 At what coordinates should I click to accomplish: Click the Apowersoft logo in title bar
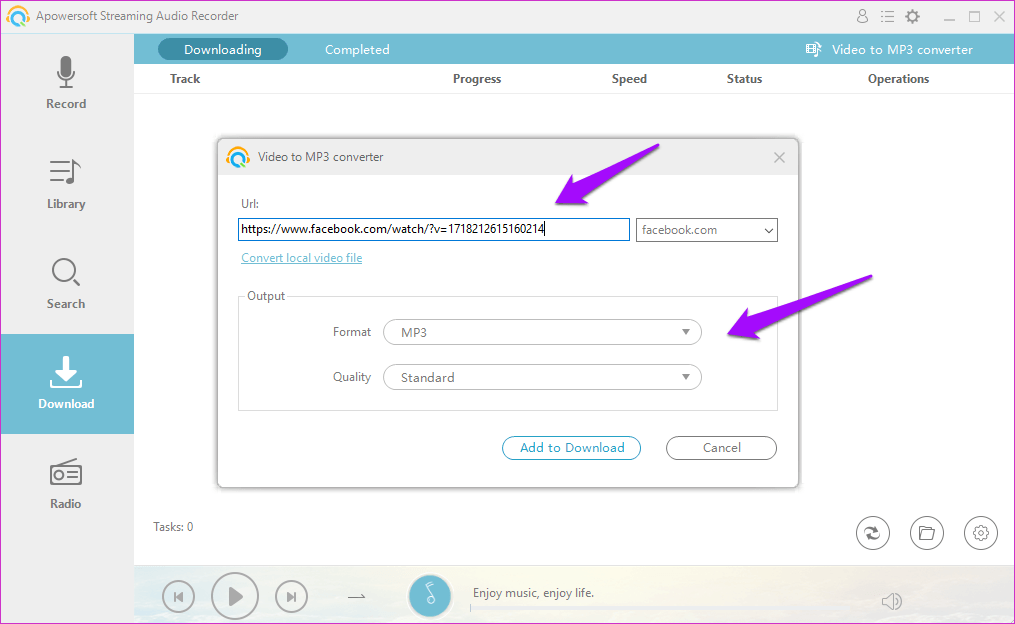(17, 16)
